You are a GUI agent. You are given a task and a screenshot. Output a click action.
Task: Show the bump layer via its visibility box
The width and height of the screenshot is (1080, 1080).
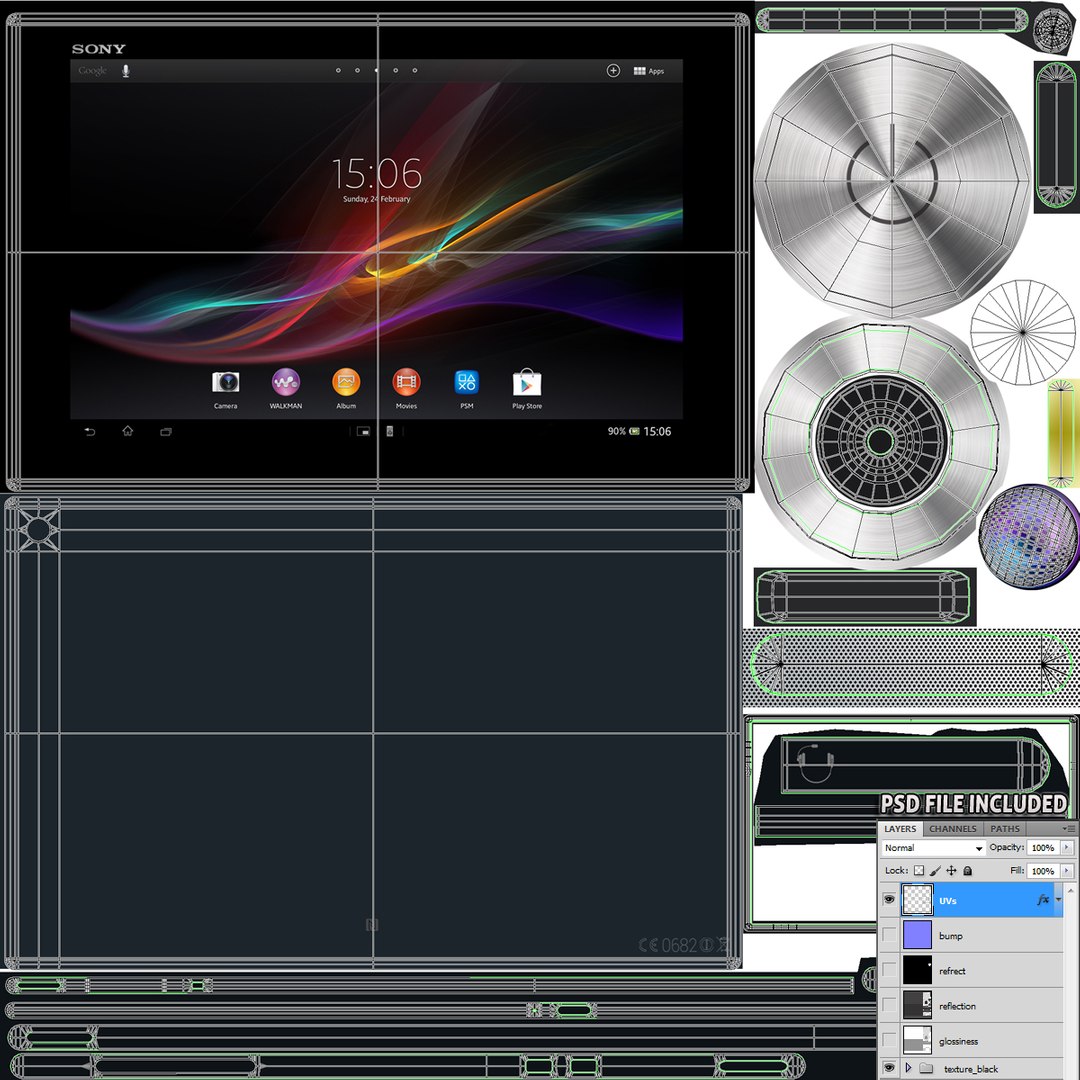889,935
